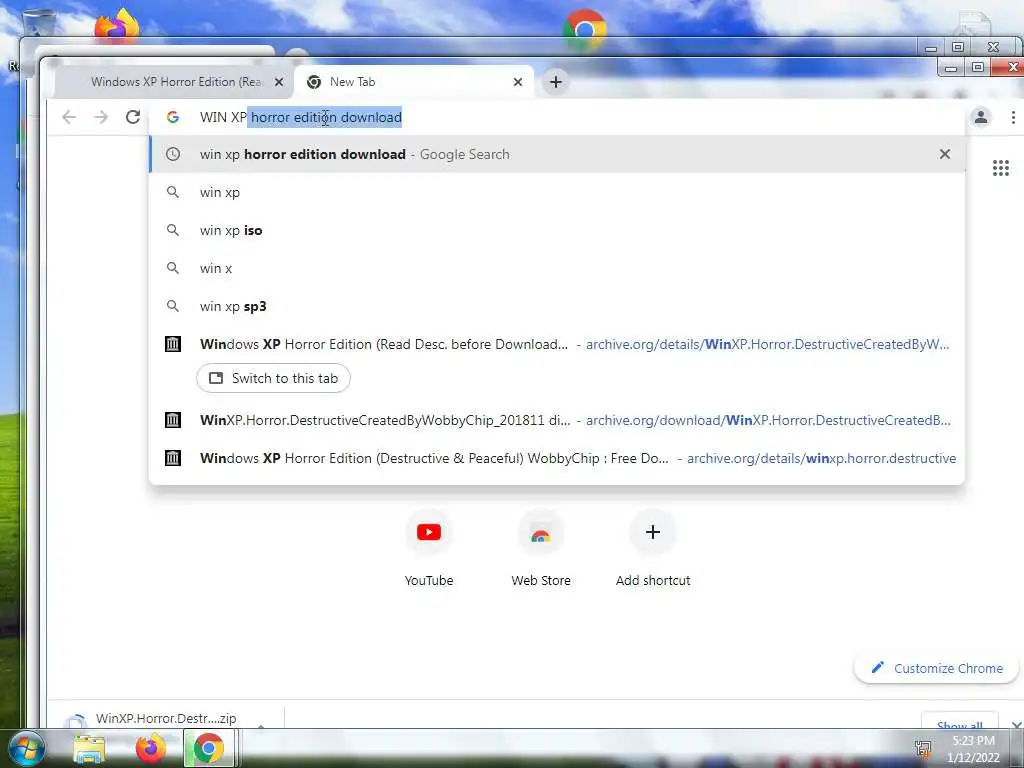
Task: Close the Windows XP Horror Edition tab
Action: pyautogui.click(x=279, y=82)
